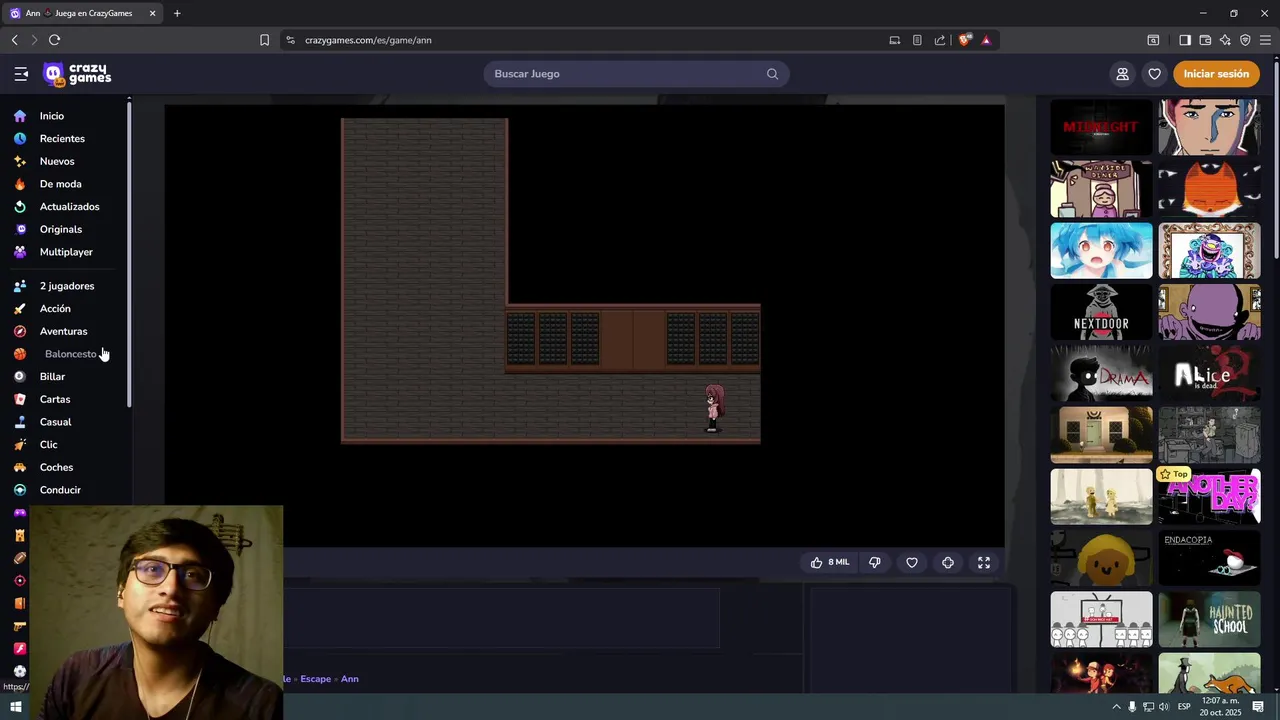Like the game with thumbs up

click(829, 563)
